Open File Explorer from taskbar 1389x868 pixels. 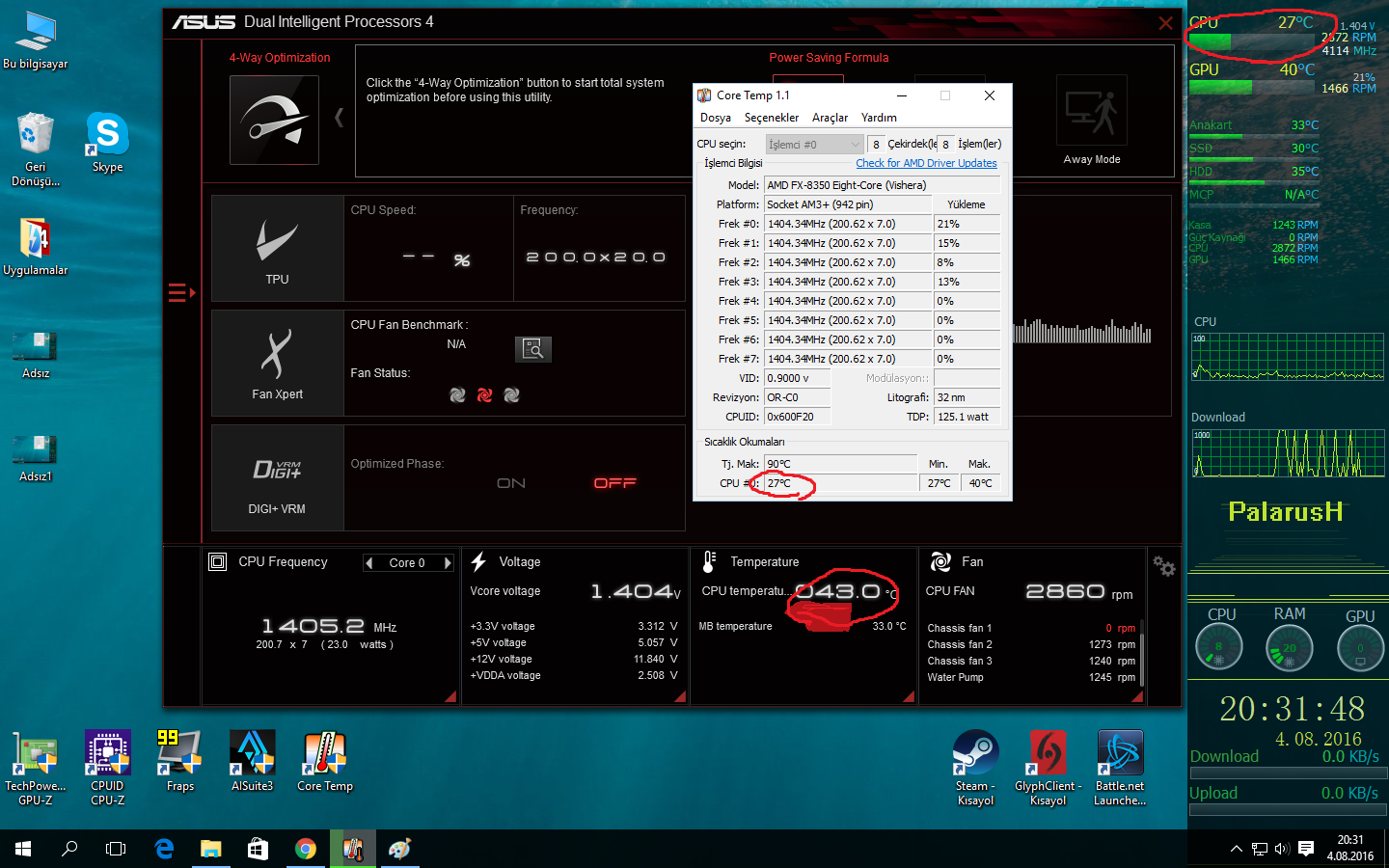211,849
